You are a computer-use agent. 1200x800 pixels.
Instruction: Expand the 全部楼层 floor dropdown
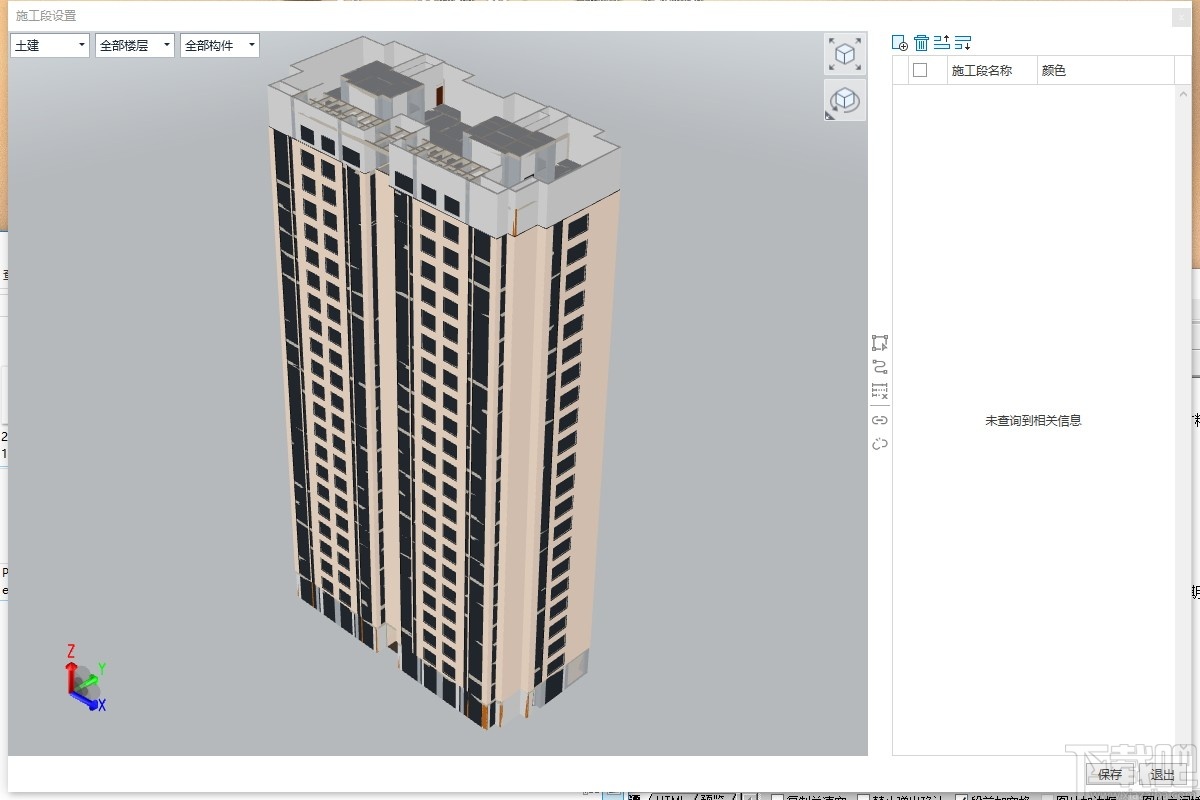(134, 45)
